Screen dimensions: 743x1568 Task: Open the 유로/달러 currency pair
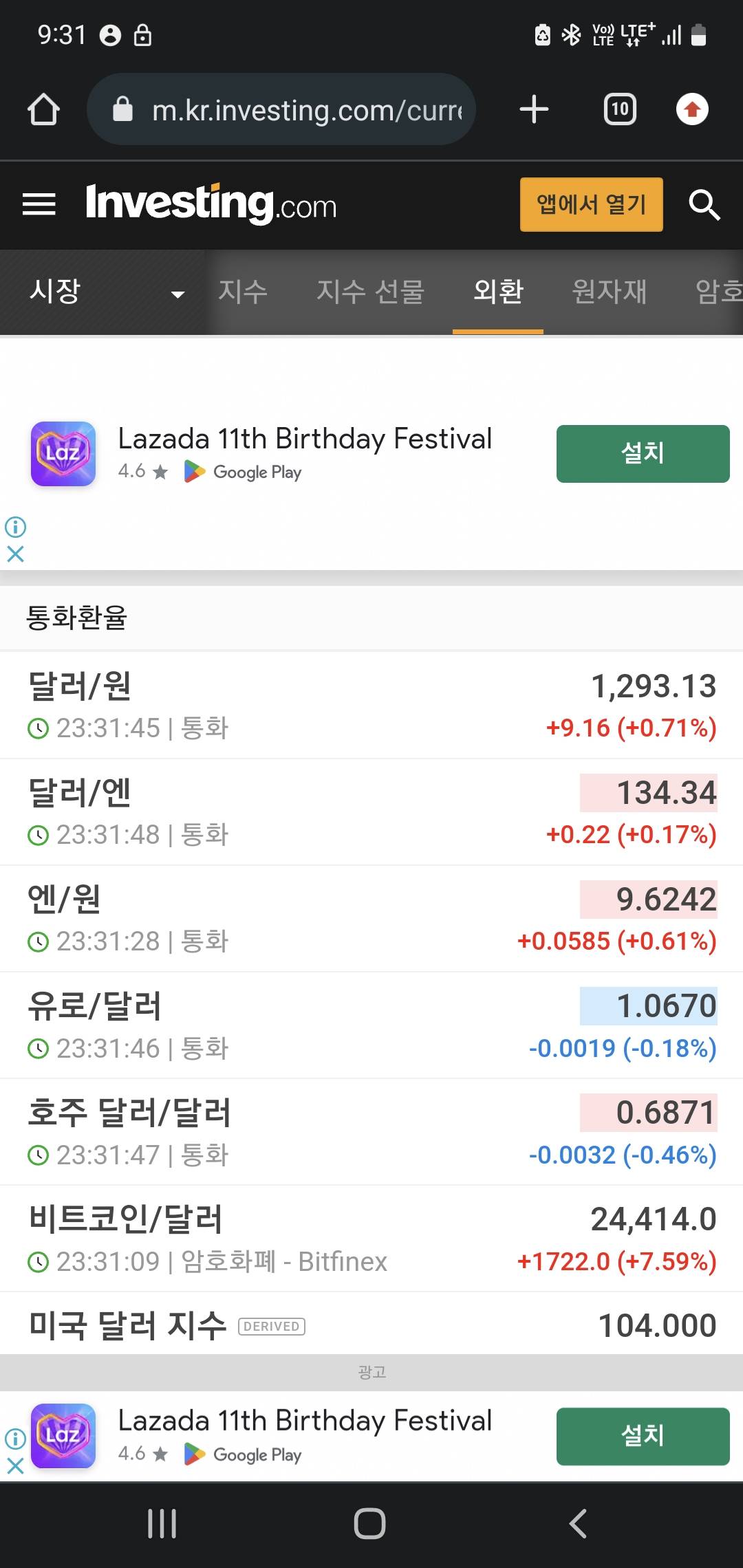[371, 1025]
